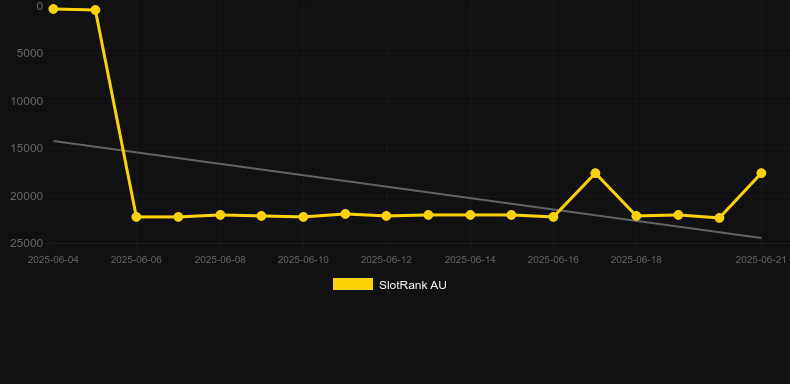Click the 2025-06-08 x-axis label

click(x=220, y=260)
